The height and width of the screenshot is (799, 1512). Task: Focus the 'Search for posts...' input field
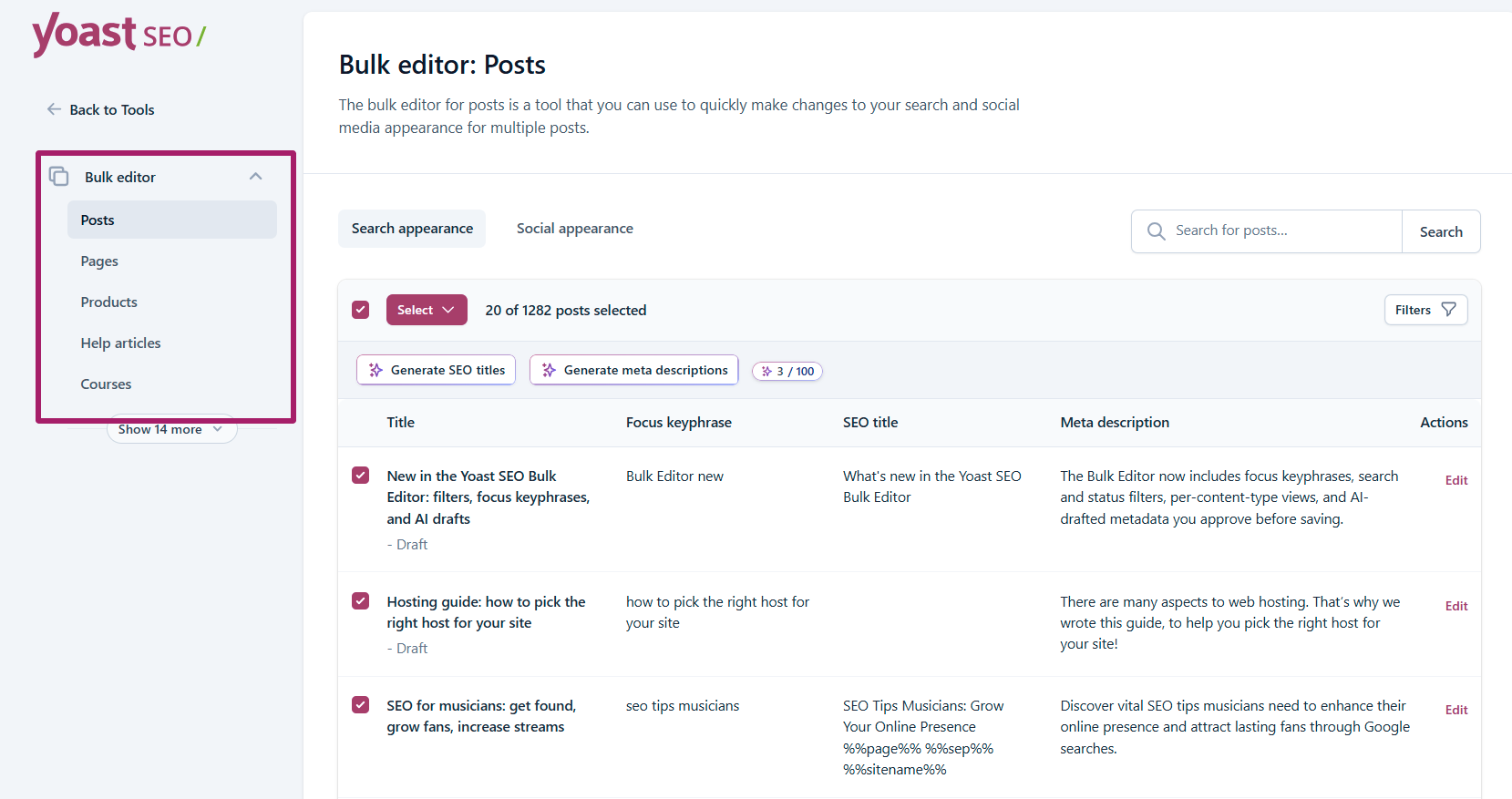[x=1267, y=231]
